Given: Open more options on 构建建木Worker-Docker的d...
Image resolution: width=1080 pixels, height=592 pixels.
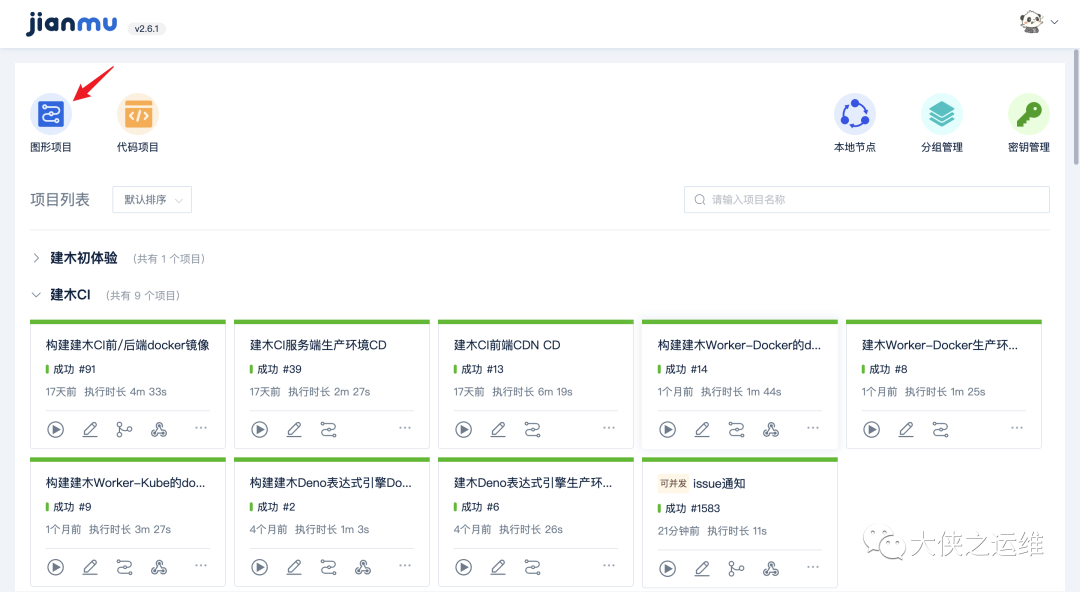Looking at the screenshot, I should (x=813, y=428).
